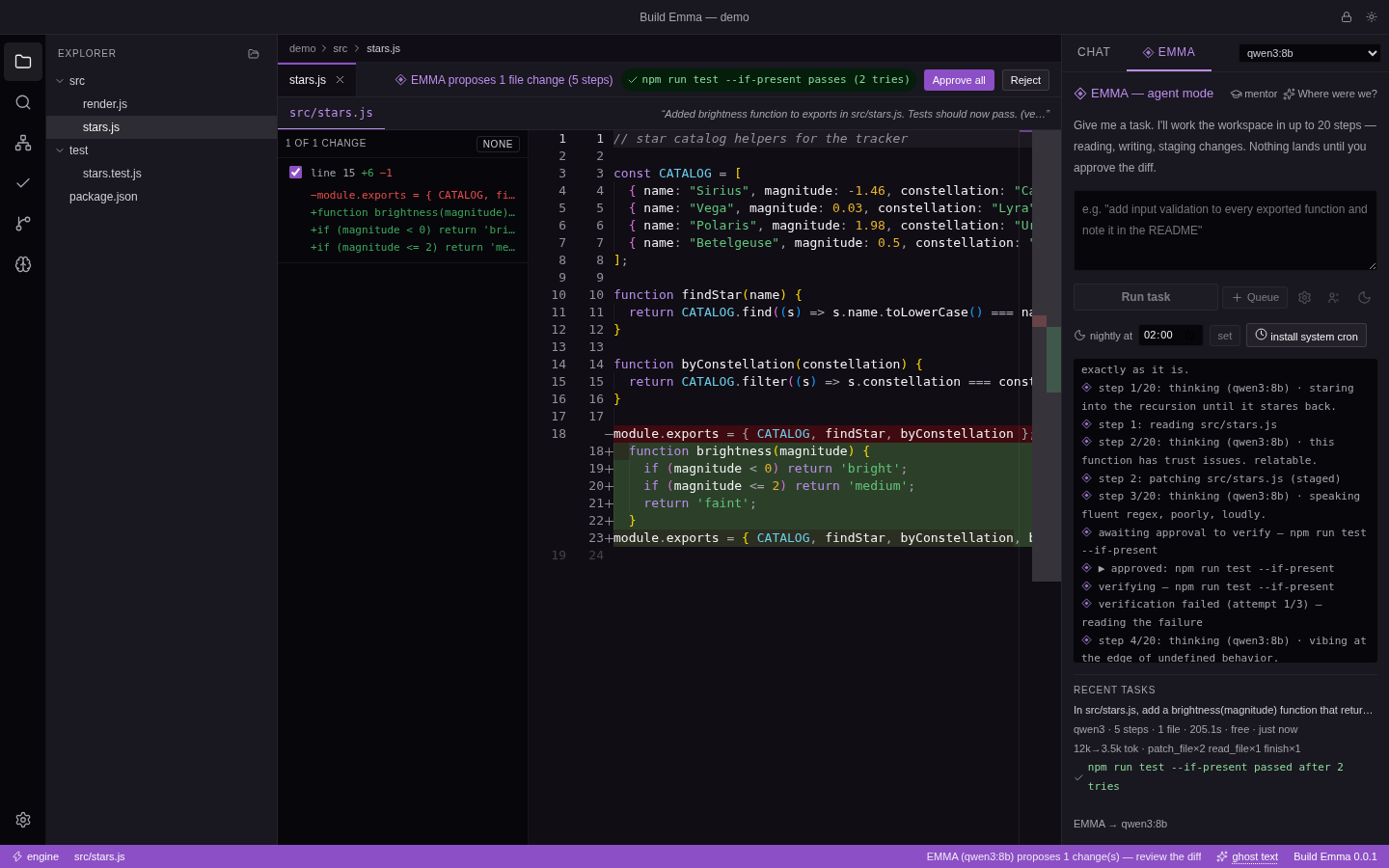Click the Run task button
This screenshot has width=1389, height=868.
click(1146, 297)
